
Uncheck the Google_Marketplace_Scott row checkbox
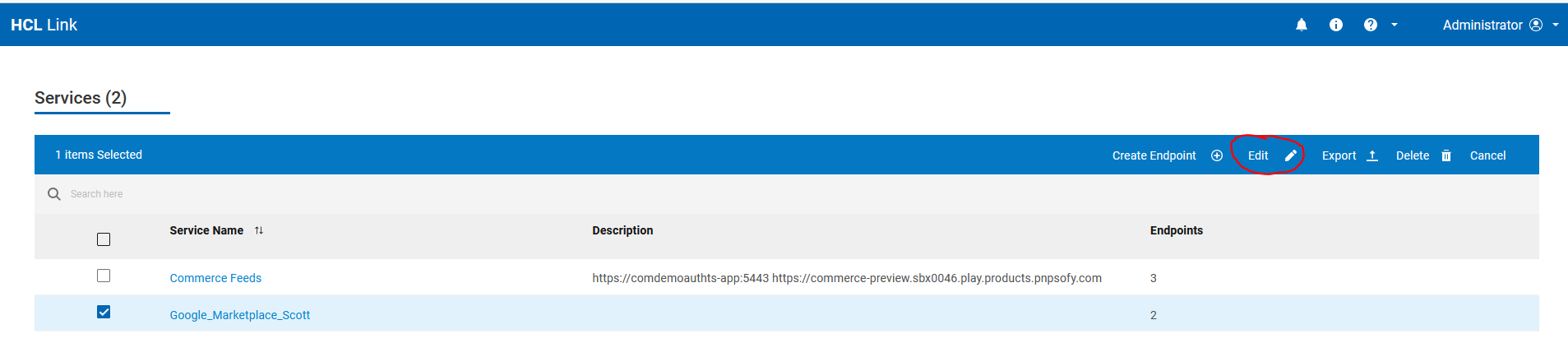(104, 312)
